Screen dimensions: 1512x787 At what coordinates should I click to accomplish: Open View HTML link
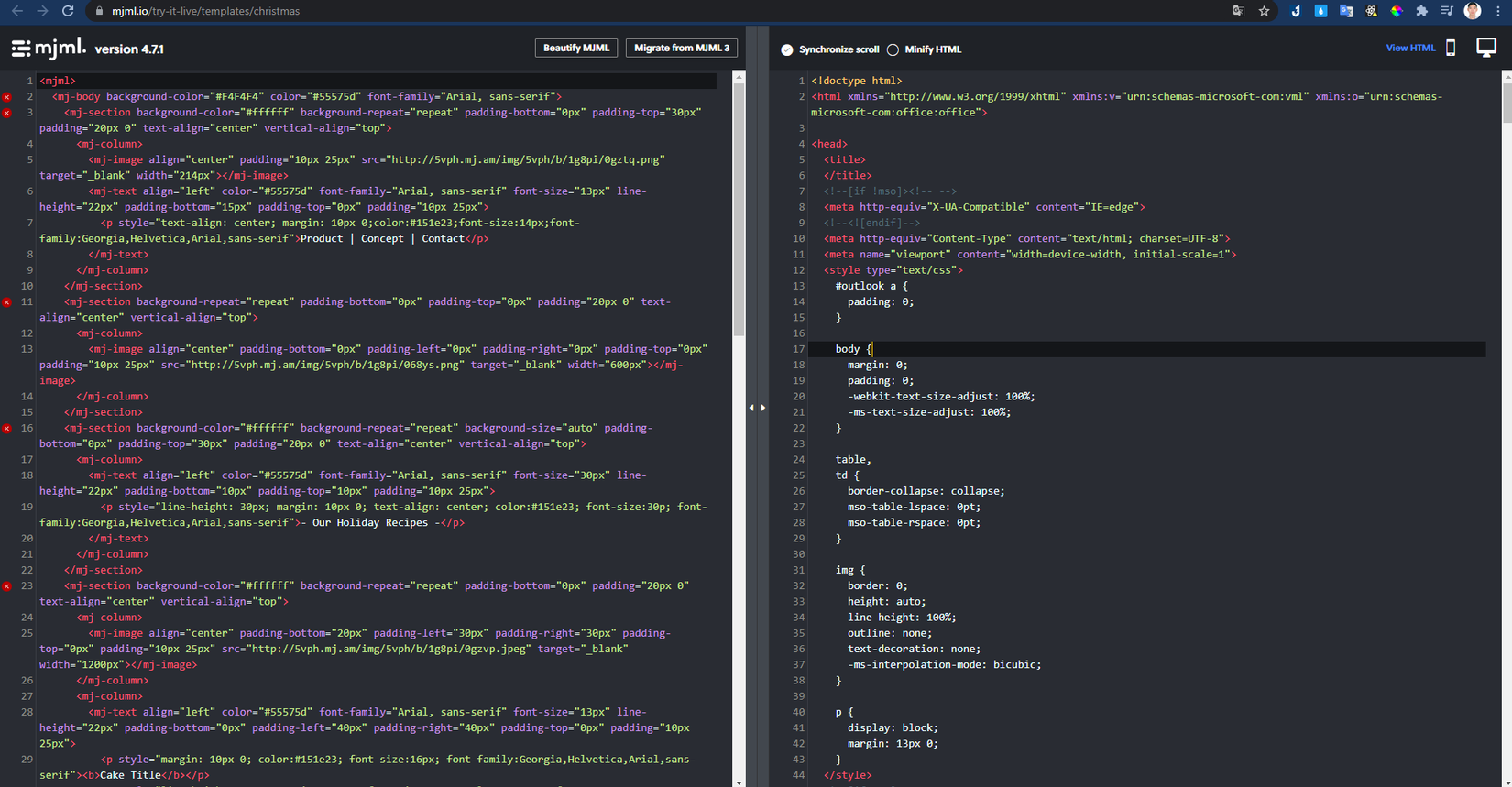click(x=1409, y=48)
